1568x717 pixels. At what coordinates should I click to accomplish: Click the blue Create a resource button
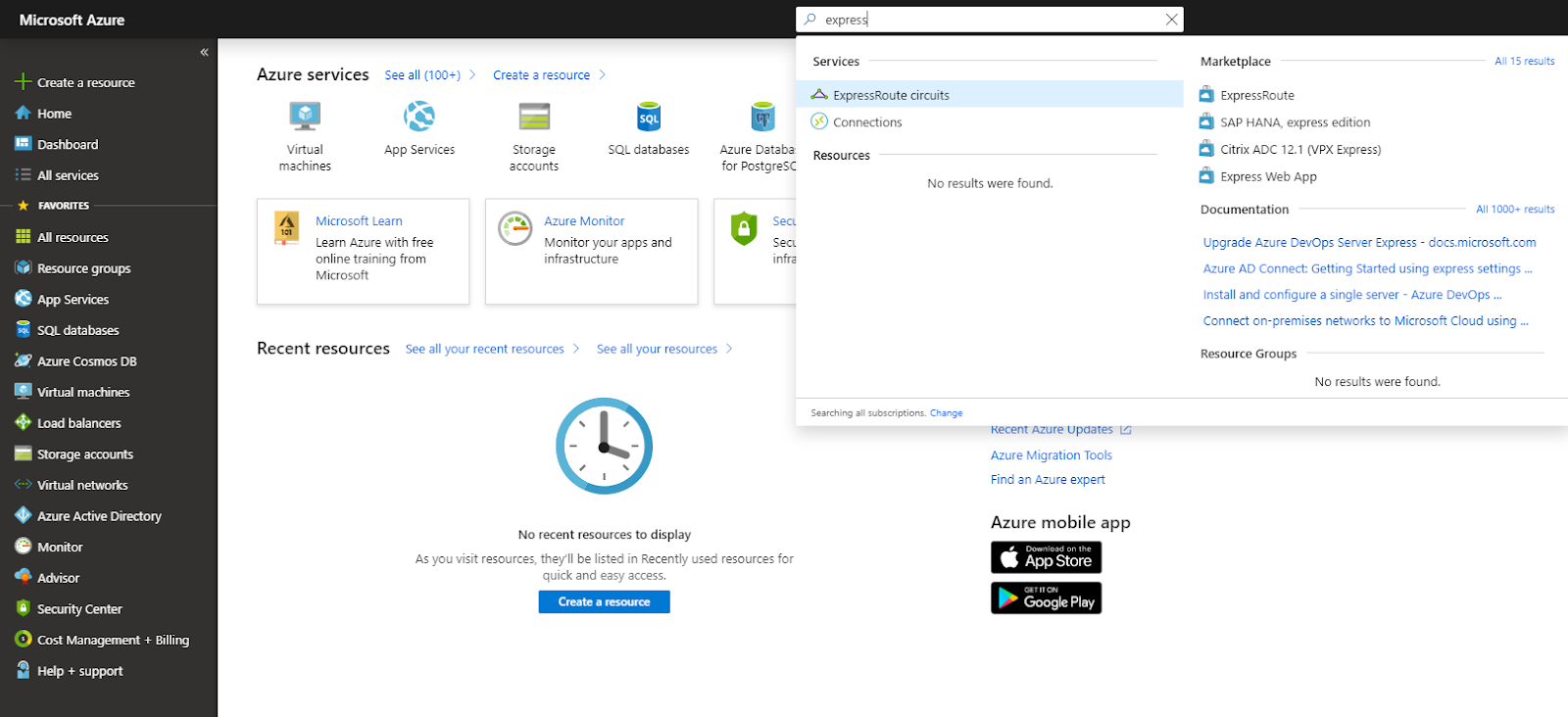[604, 601]
